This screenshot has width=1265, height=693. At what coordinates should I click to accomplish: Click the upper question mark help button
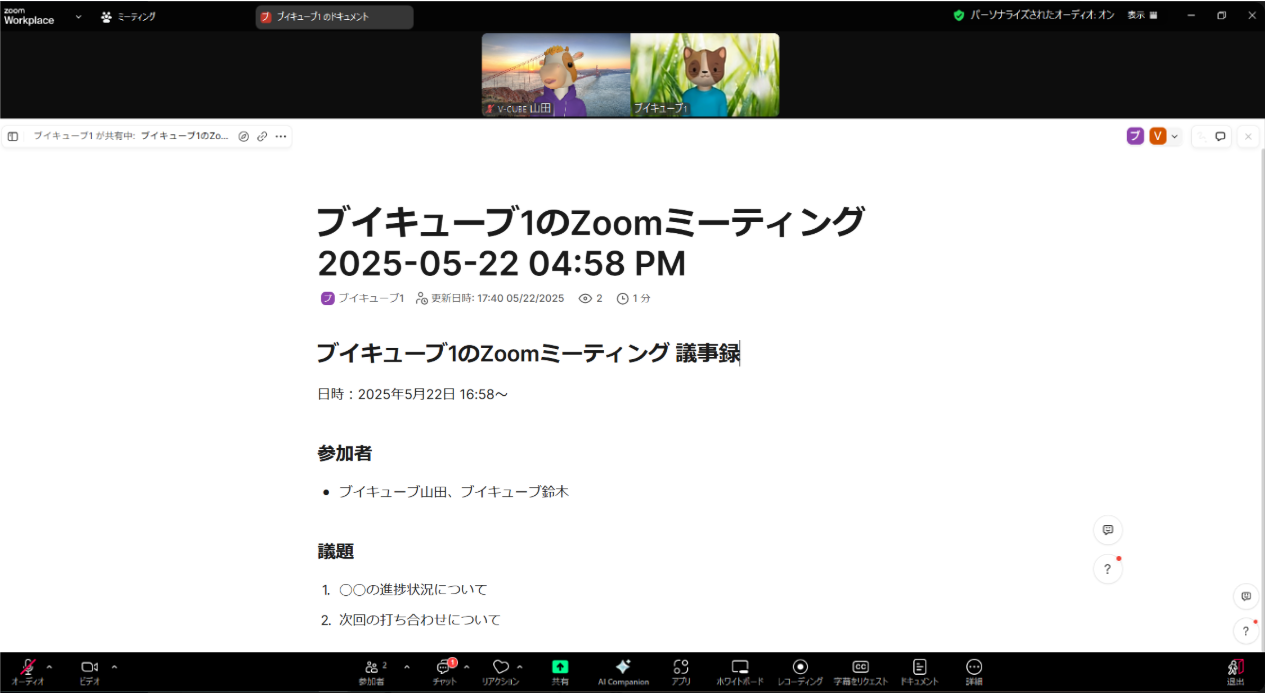[1108, 569]
